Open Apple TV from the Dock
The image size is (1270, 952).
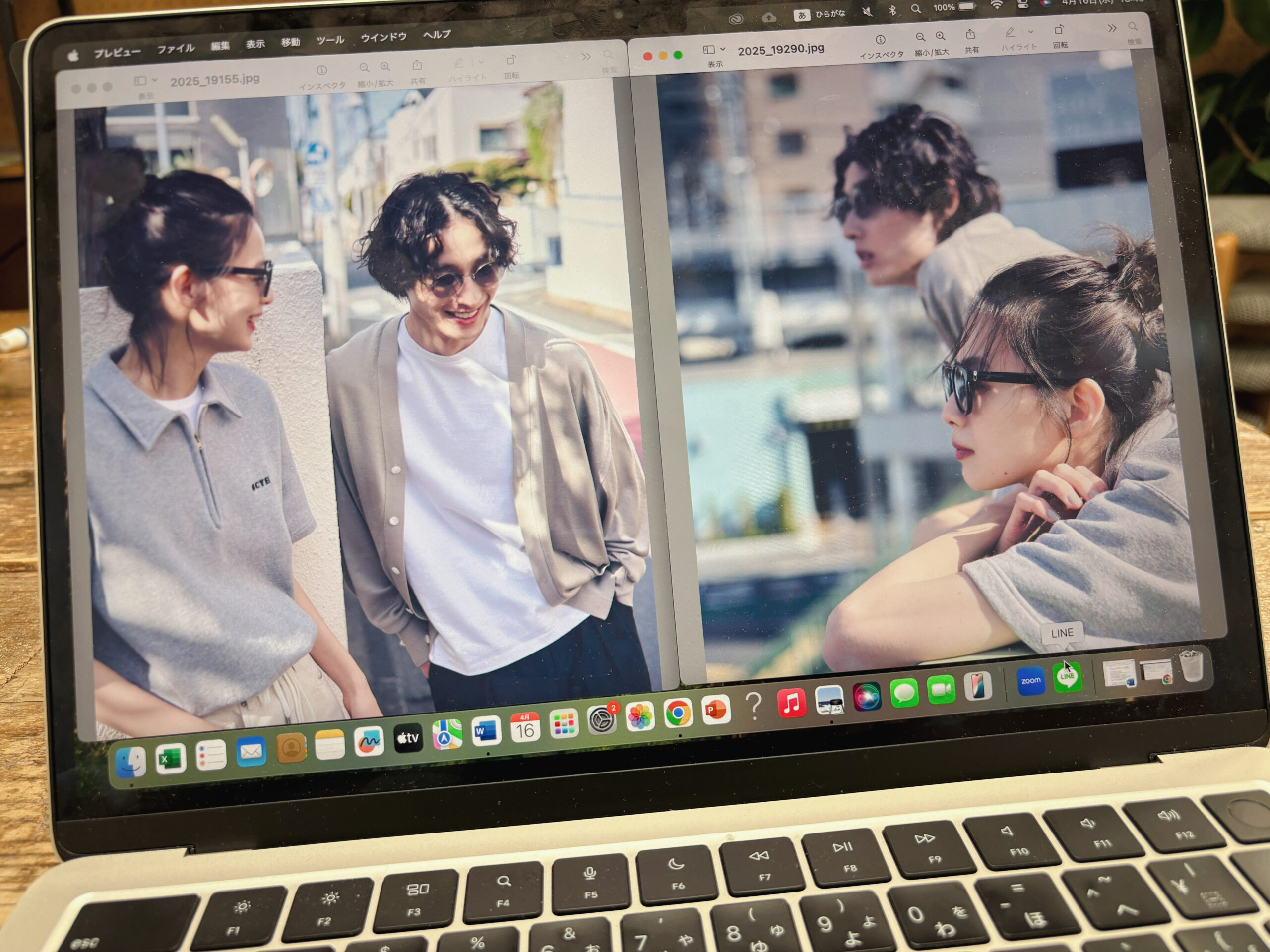coord(408,738)
